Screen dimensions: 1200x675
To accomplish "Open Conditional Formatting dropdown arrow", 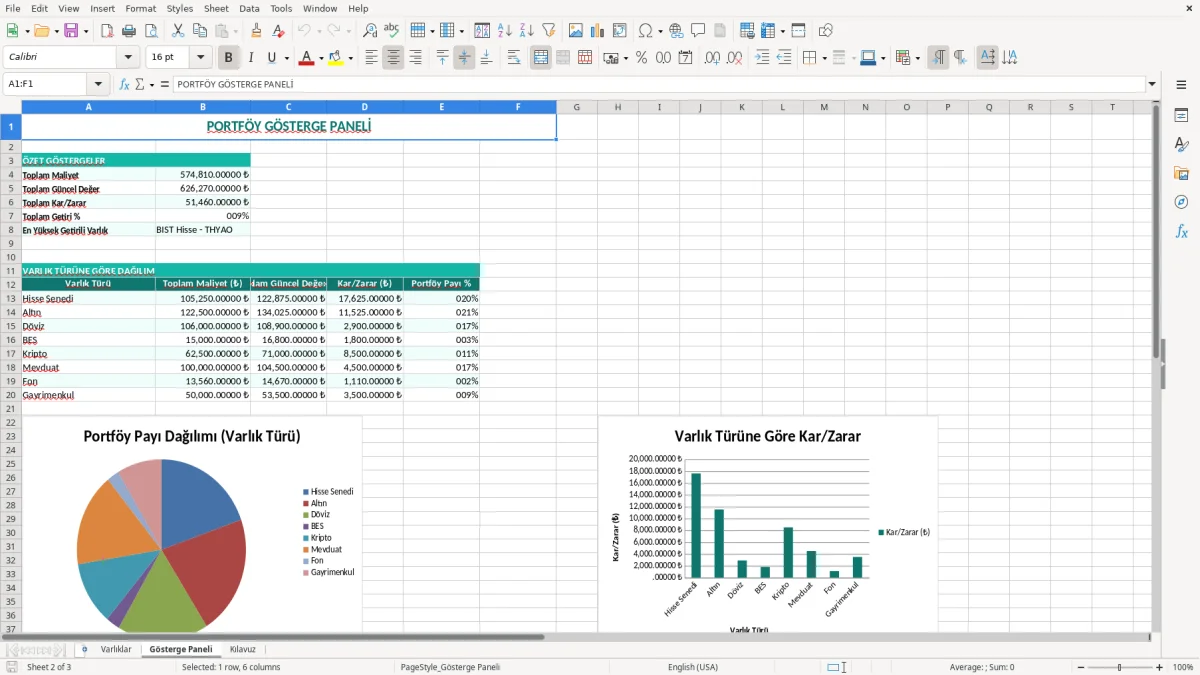I will (917, 58).
